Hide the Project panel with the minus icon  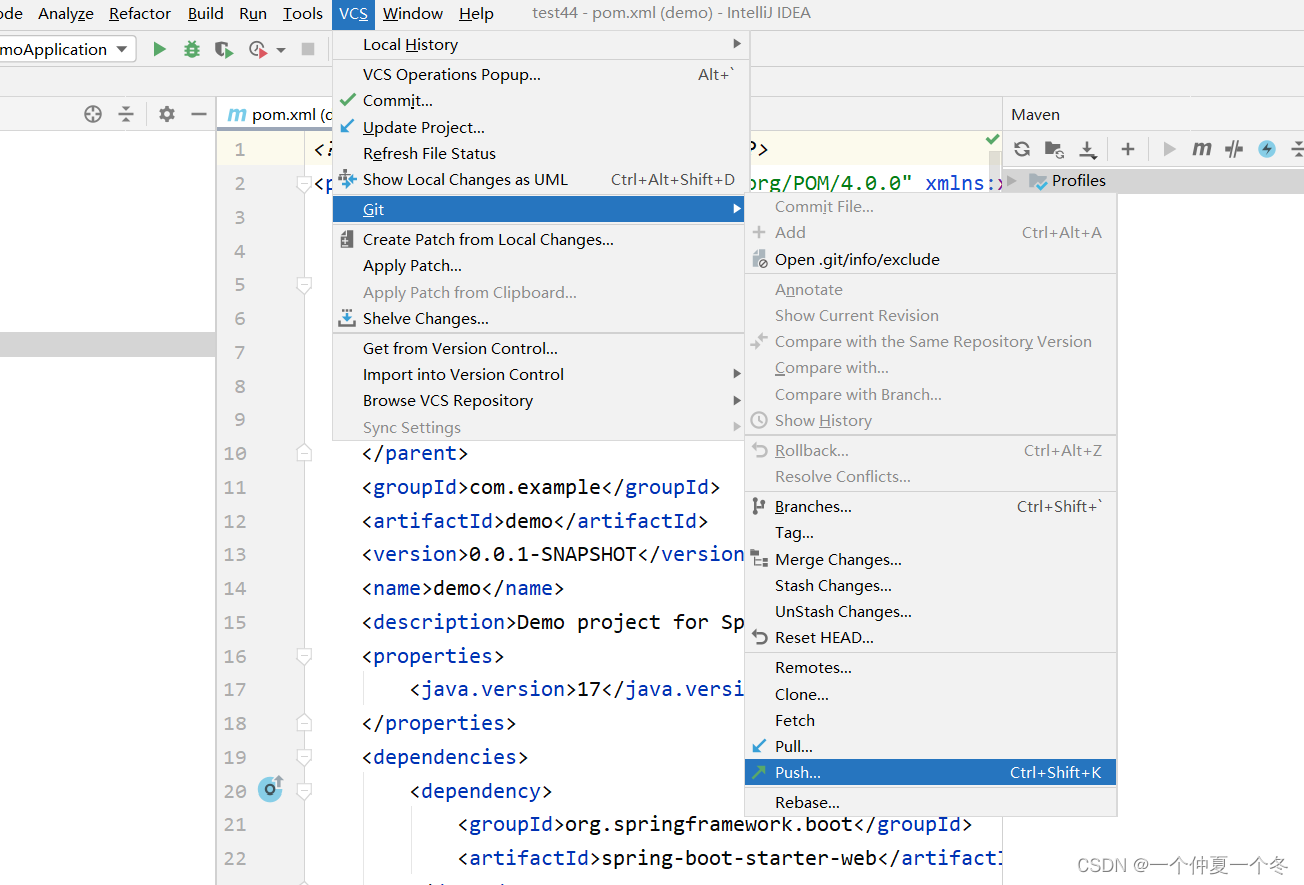pos(199,114)
